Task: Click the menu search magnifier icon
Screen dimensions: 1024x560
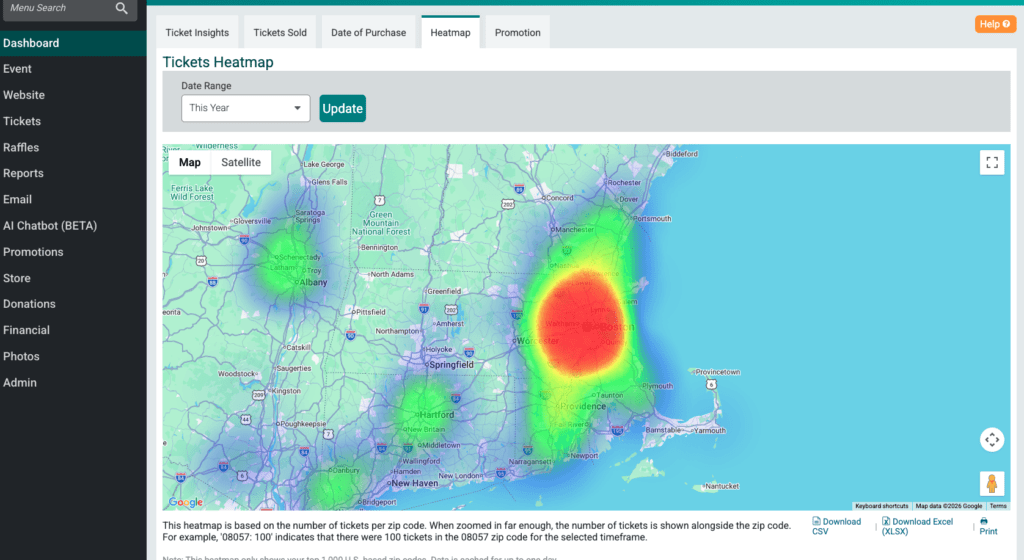Action: 121,8
